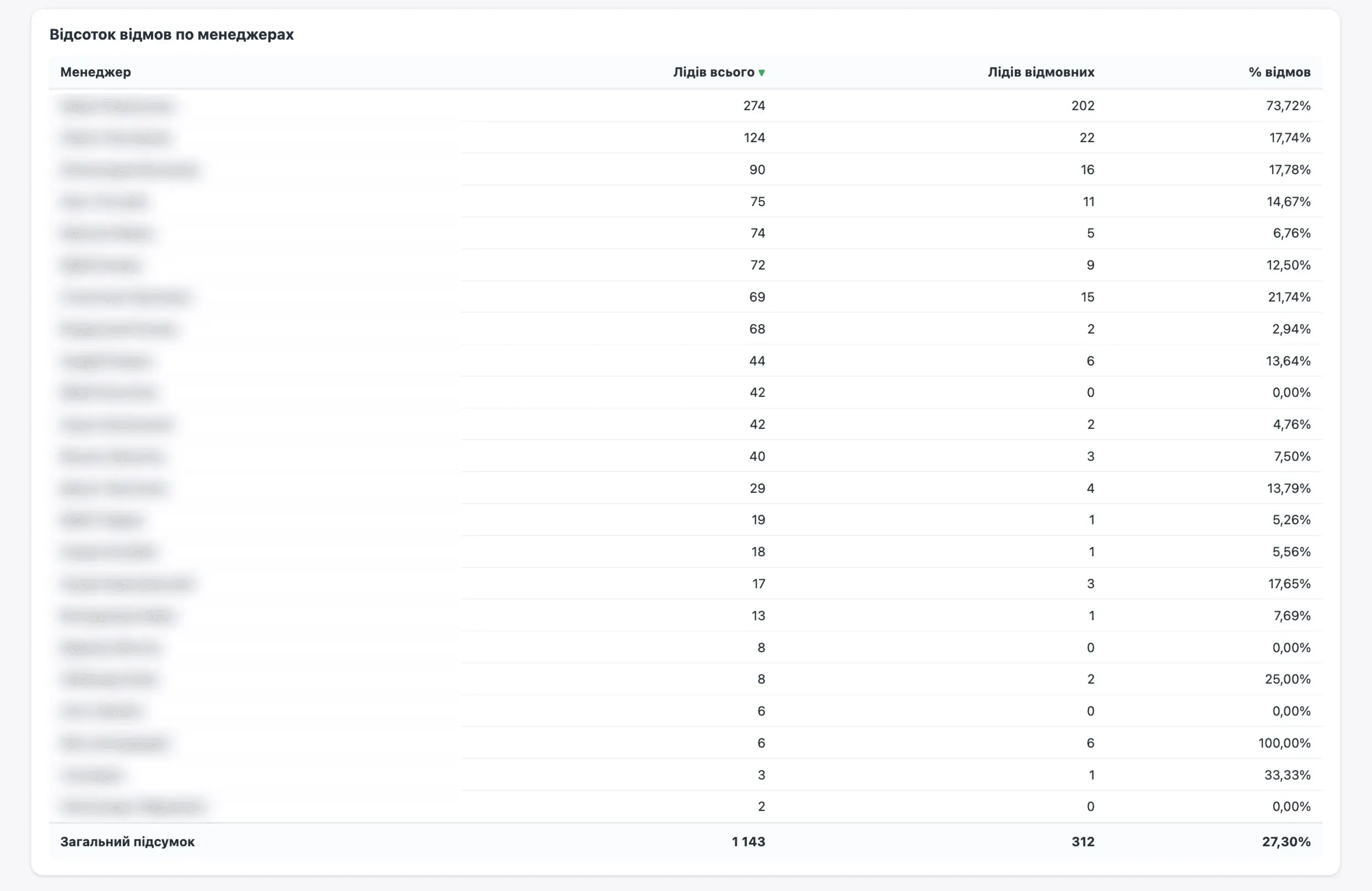
Task: Select the 4,76% refusal cell
Action: [1292, 425]
